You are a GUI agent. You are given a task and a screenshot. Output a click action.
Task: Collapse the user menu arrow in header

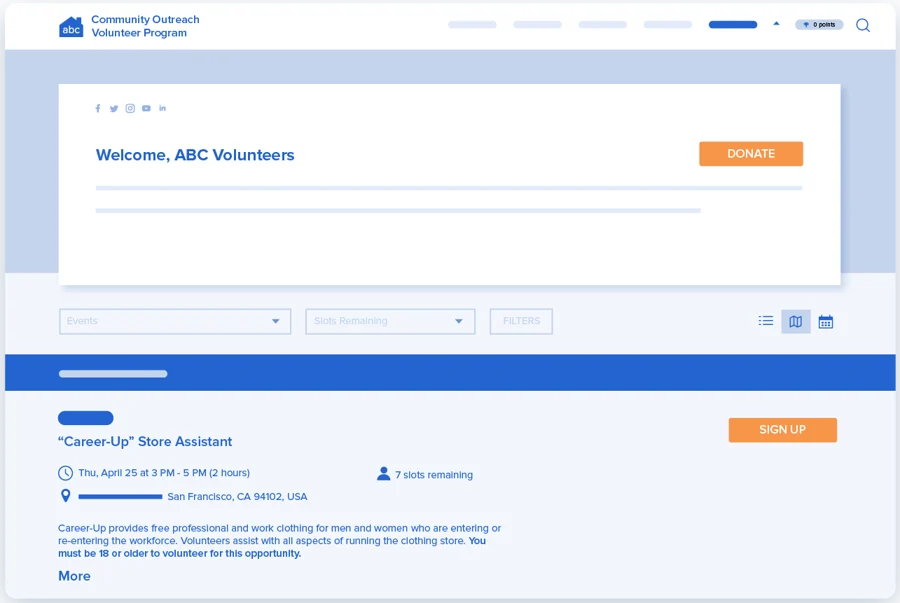776,24
